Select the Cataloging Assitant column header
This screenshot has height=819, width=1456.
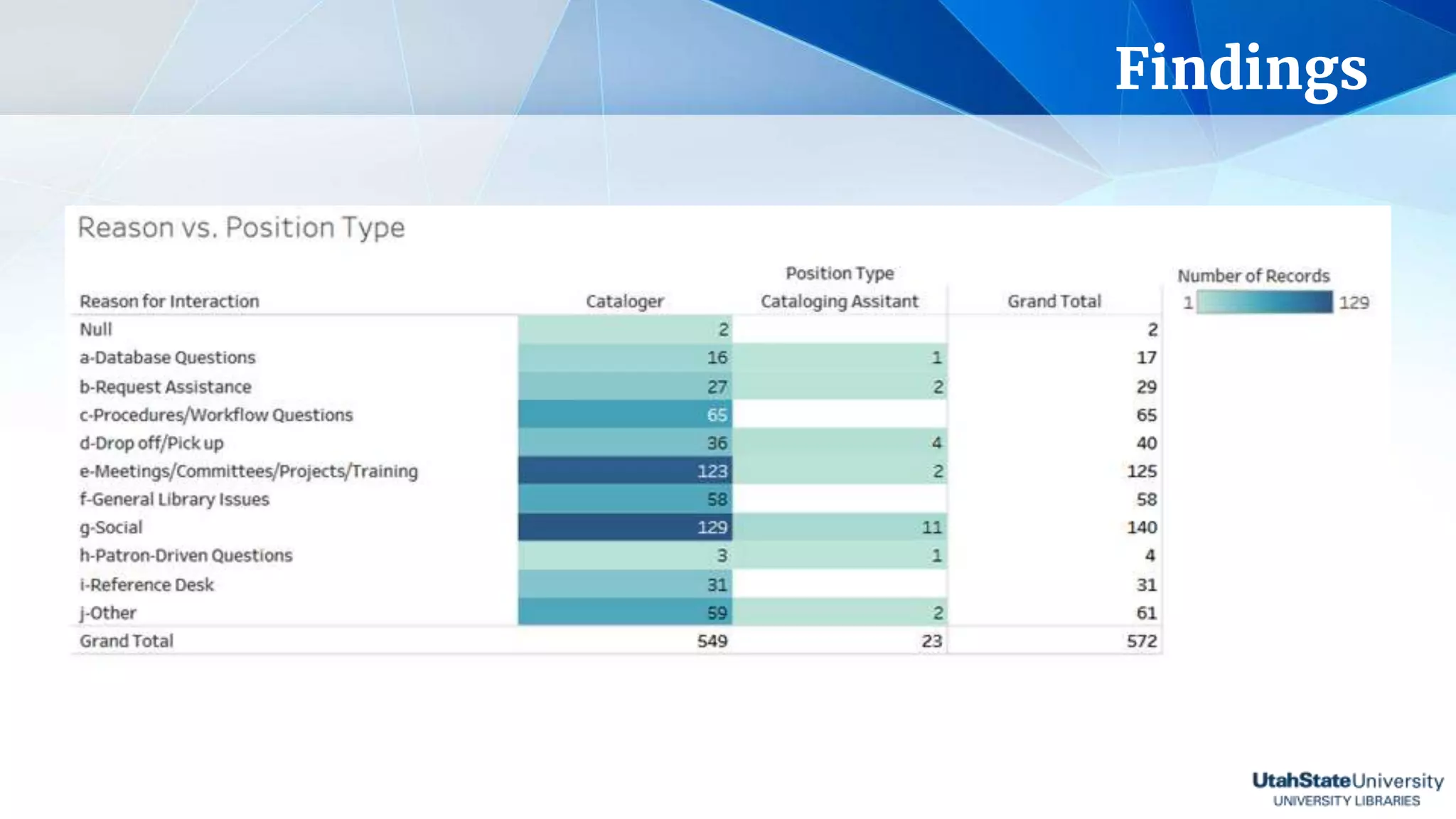pyautogui.click(x=839, y=301)
